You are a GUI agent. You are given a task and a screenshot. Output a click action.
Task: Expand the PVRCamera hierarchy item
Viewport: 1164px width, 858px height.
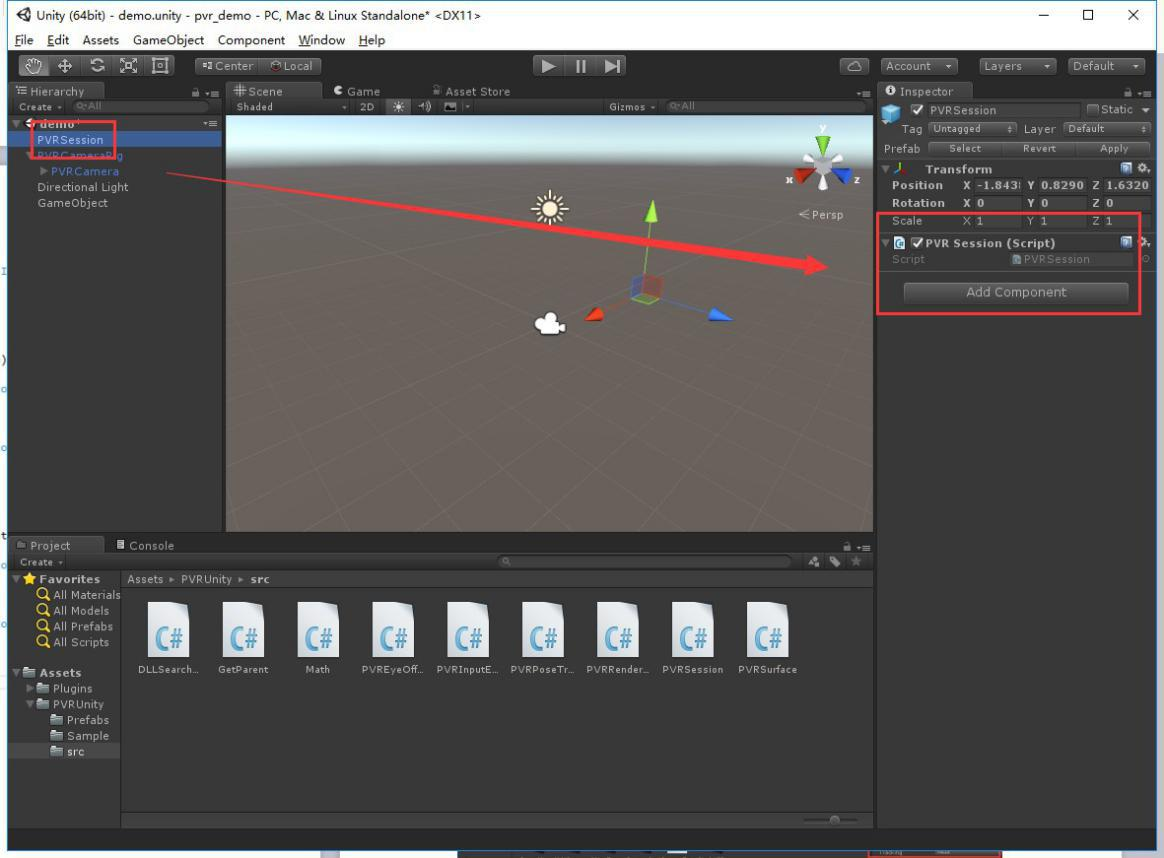coord(44,171)
